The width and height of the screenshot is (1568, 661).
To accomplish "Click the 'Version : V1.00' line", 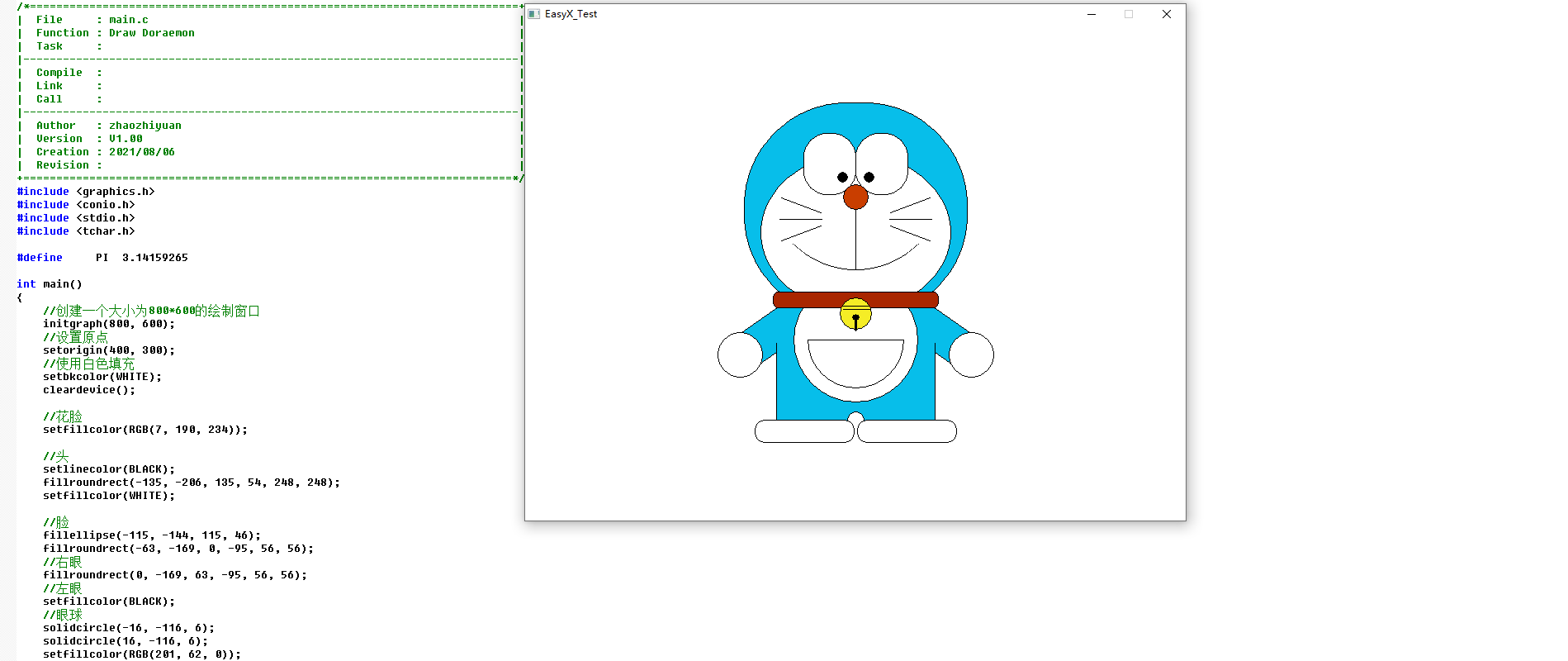I will click(x=89, y=139).
